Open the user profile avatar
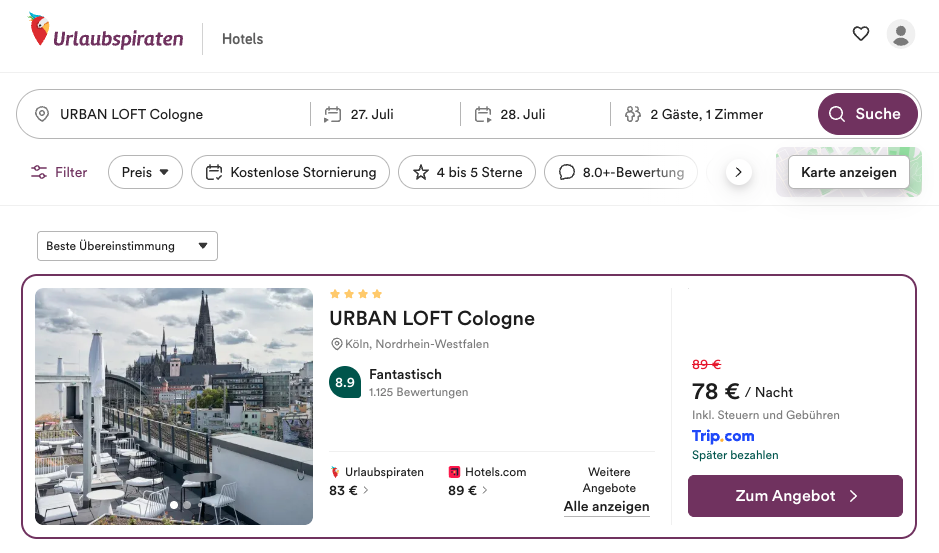This screenshot has height=553, width=939. tap(900, 34)
